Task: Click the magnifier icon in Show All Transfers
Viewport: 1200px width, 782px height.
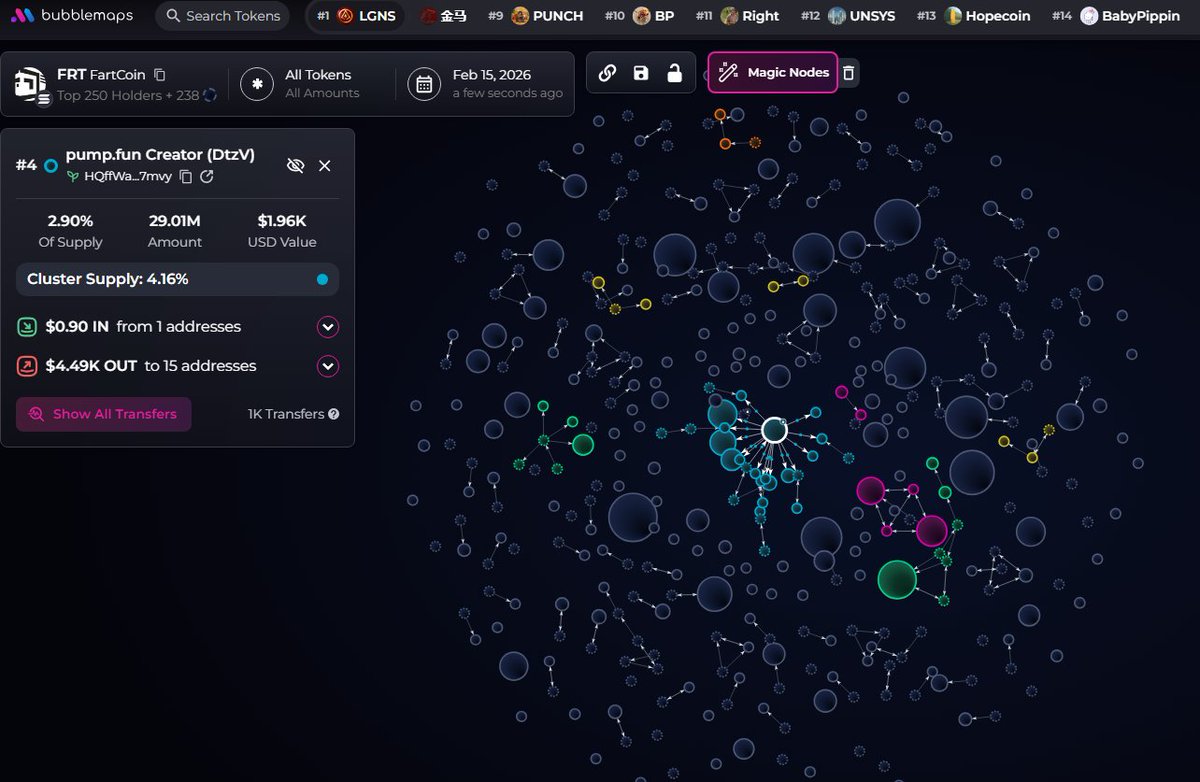Action: tap(36, 414)
